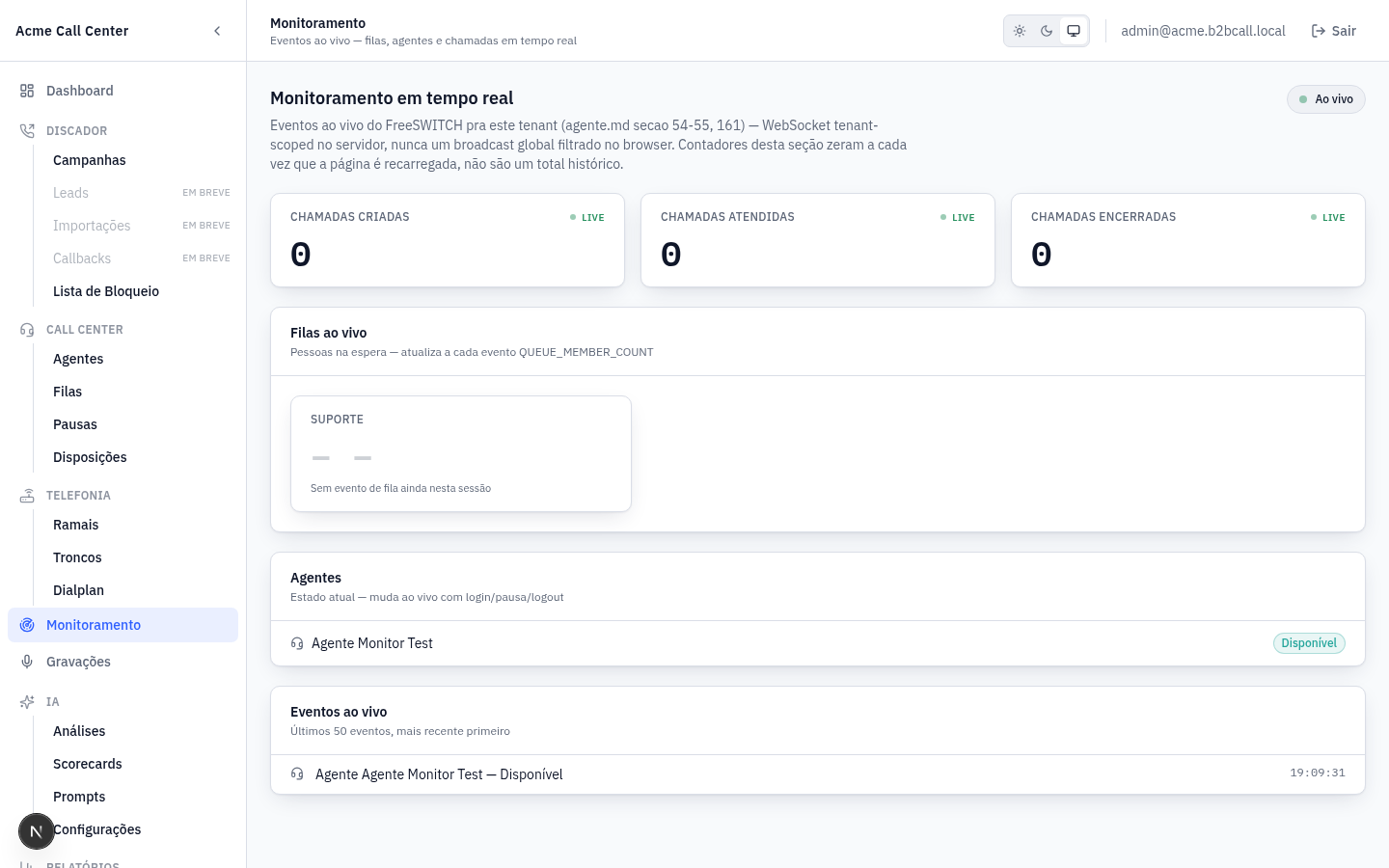Open Campanhas in the sidebar
This screenshot has width=1389, height=868.
[90, 160]
